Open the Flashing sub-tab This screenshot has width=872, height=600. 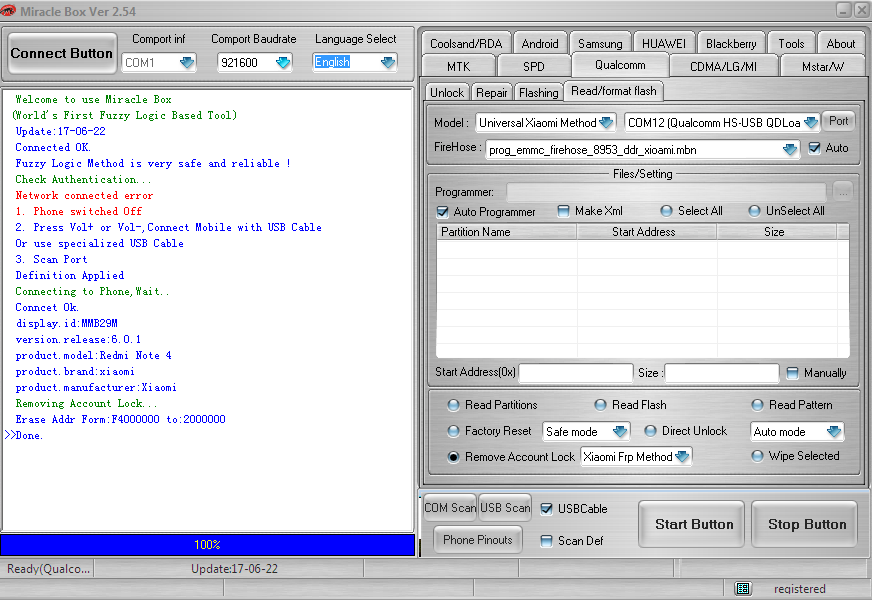[x=538, y=92]
